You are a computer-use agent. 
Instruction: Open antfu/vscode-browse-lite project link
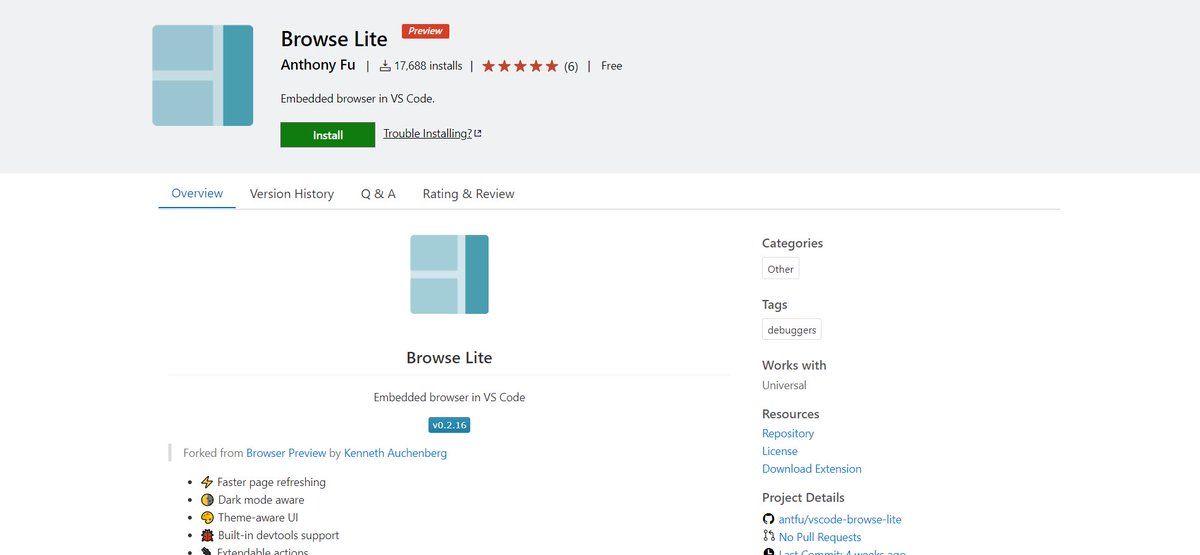coord(840,520)
